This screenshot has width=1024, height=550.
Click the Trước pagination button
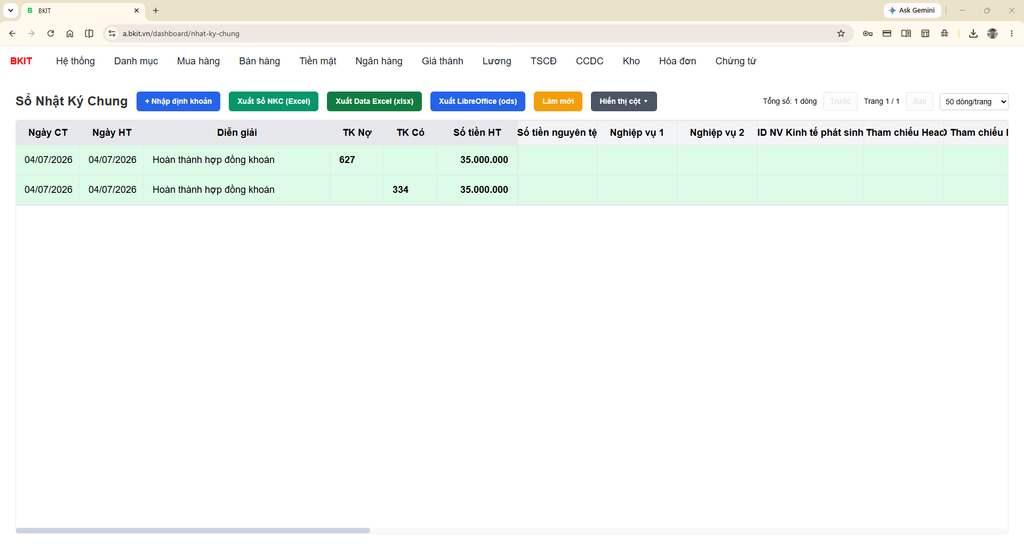point(840,101)
